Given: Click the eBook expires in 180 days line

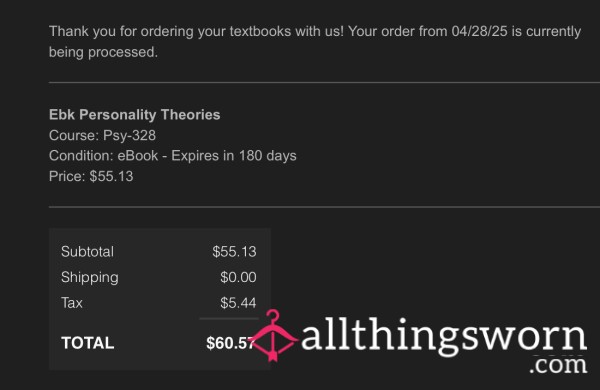Looking at the screenshot, I should click(x=173, y=156).
